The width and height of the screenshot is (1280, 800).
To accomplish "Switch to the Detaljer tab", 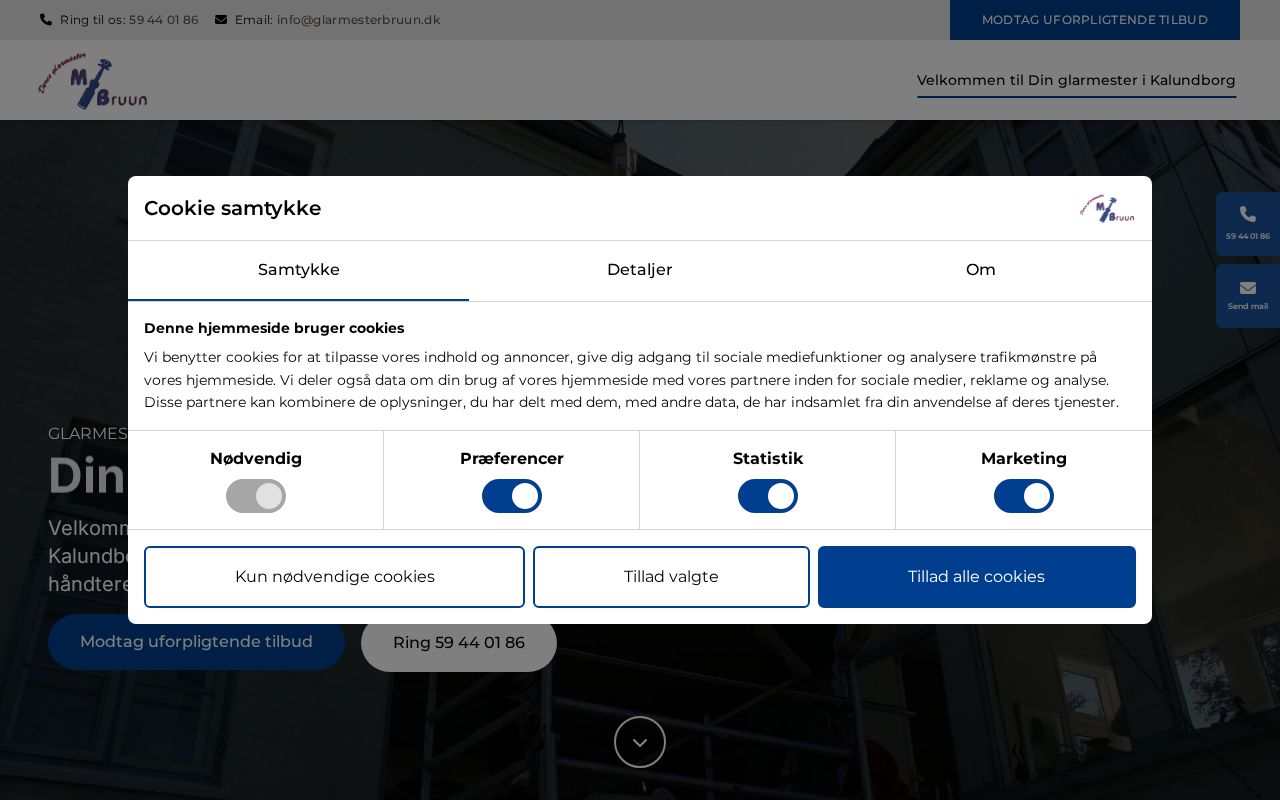I will click(x=639, y=270).
